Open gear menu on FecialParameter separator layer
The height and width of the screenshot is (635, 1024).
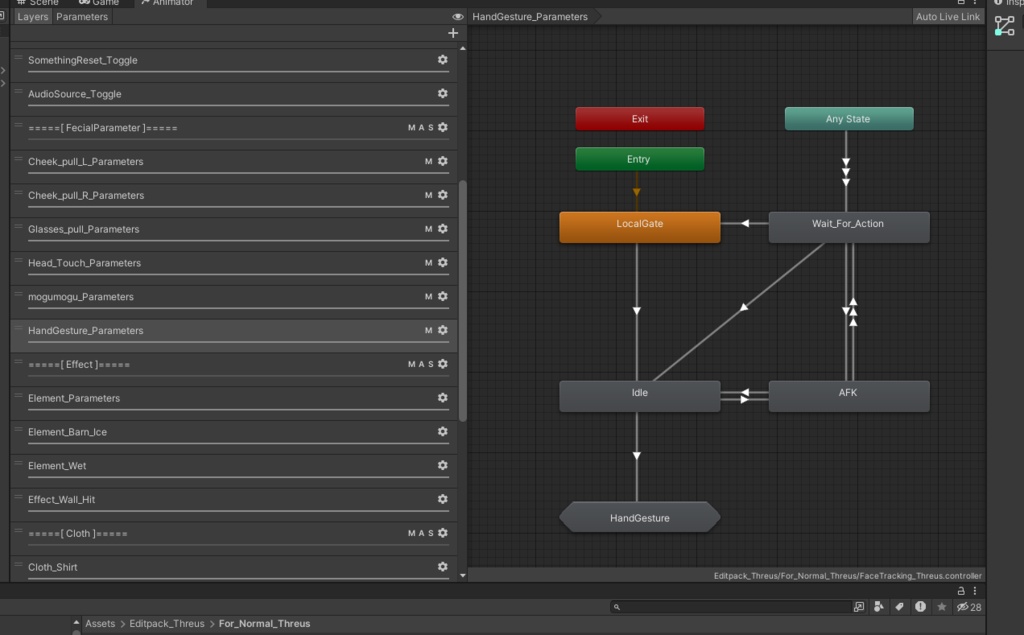443,127
